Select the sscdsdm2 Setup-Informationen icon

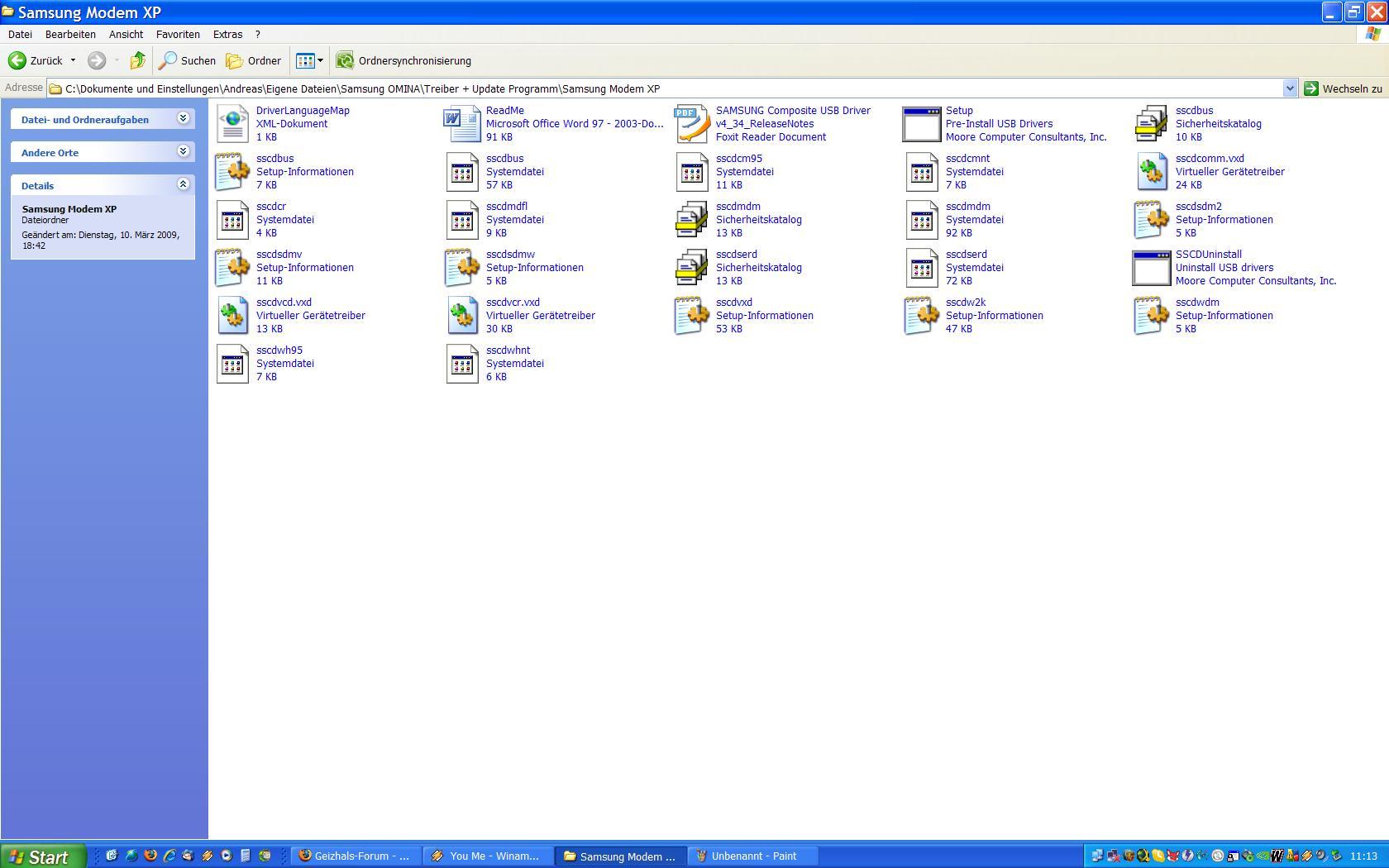click(x=1152, y=220)
